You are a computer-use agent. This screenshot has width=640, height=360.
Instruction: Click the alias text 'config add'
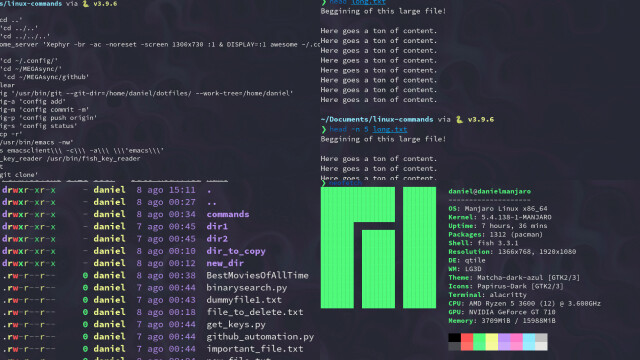(42, 102)
